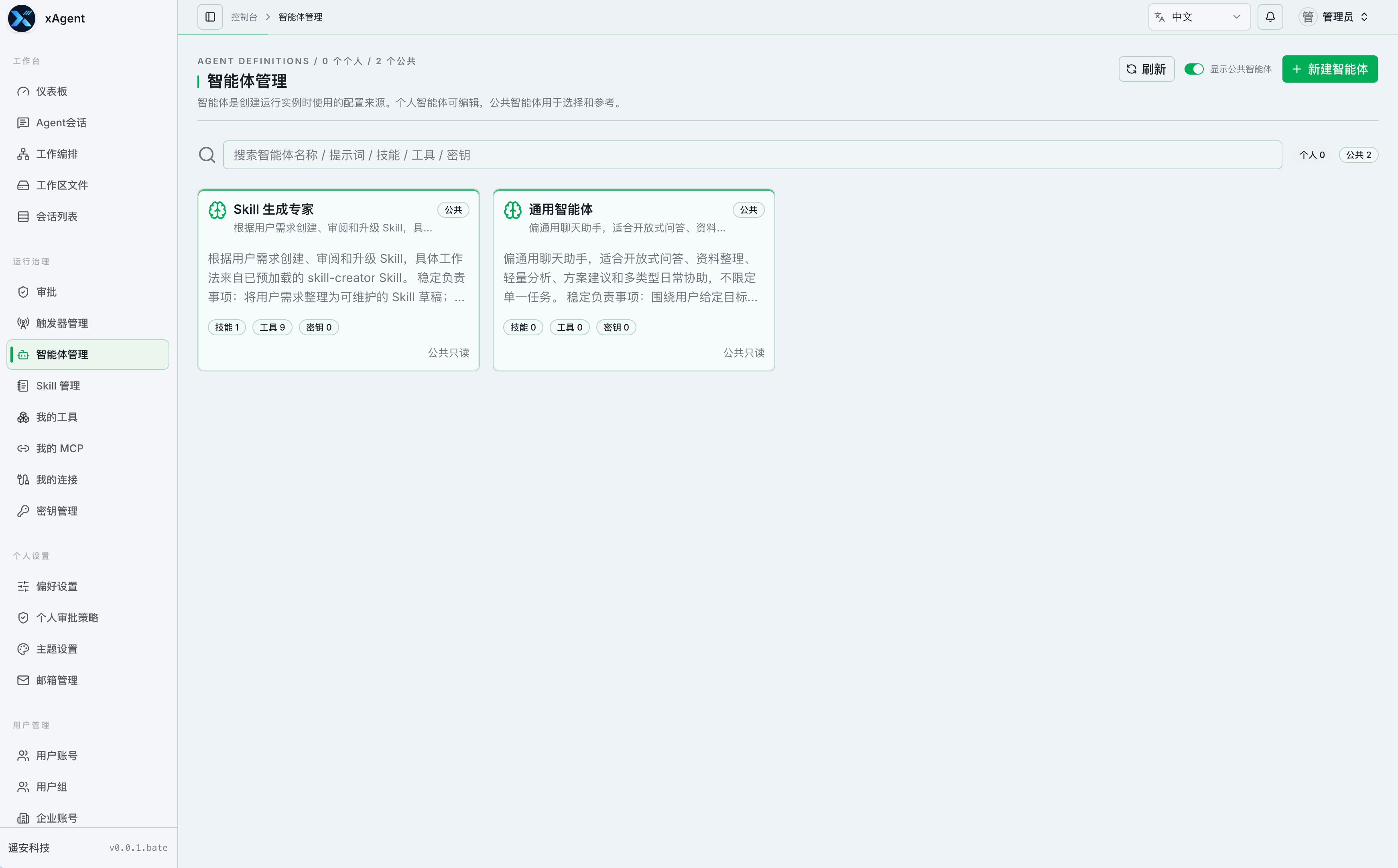Filter by 公共 2 chip

point(1358,155)
